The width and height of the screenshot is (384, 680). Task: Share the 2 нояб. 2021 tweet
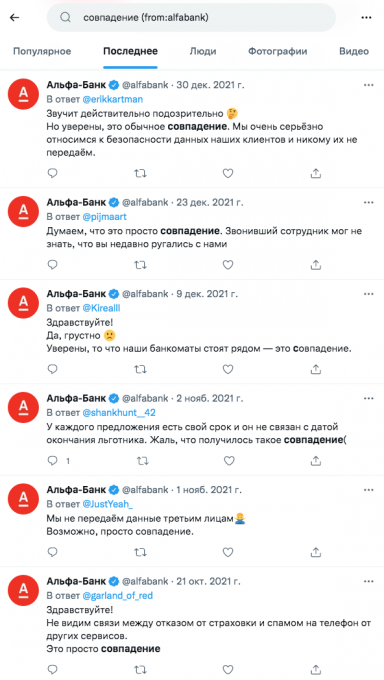(316, 461)
